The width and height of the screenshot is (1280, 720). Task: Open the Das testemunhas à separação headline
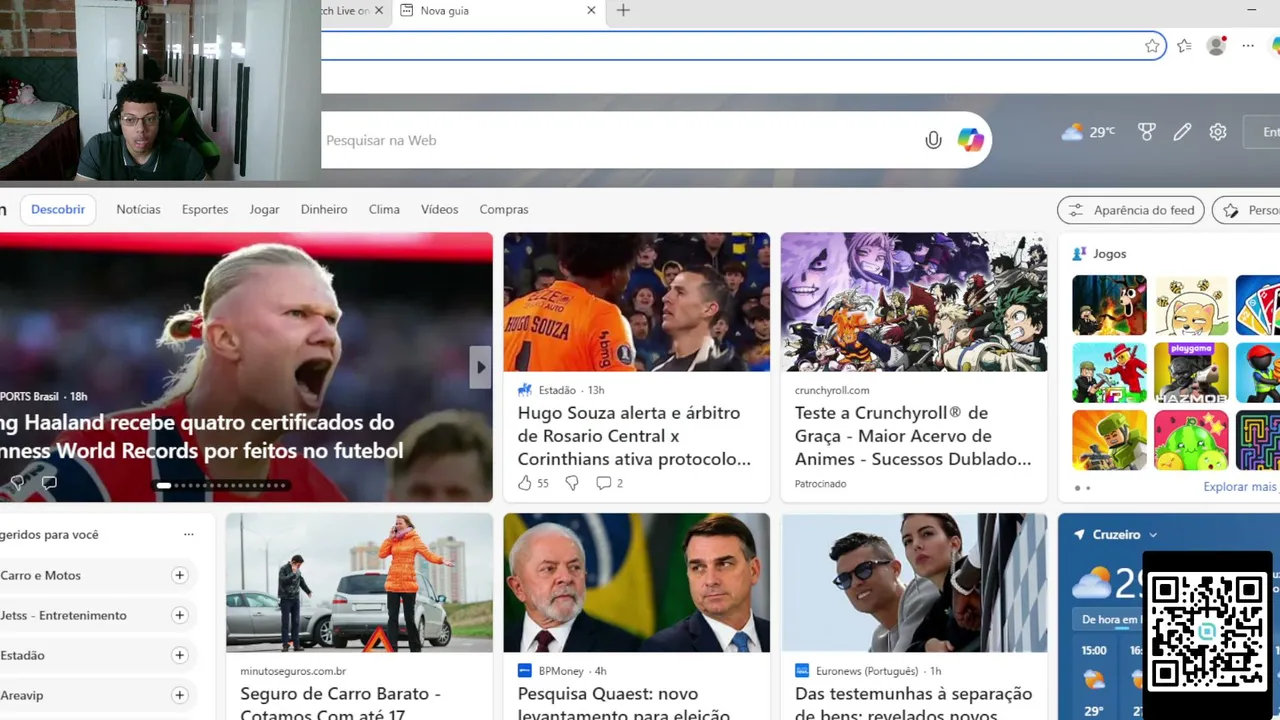[913, 703]
